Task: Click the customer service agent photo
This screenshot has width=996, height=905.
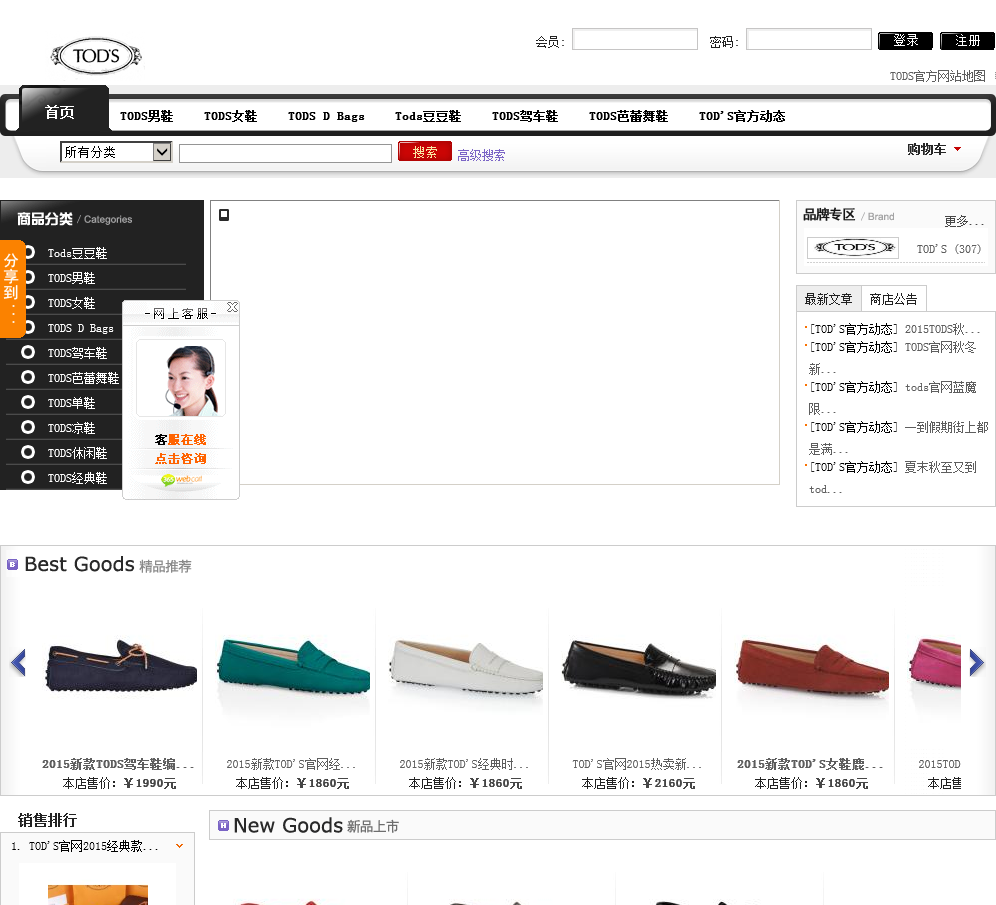Action: (181, 378)
